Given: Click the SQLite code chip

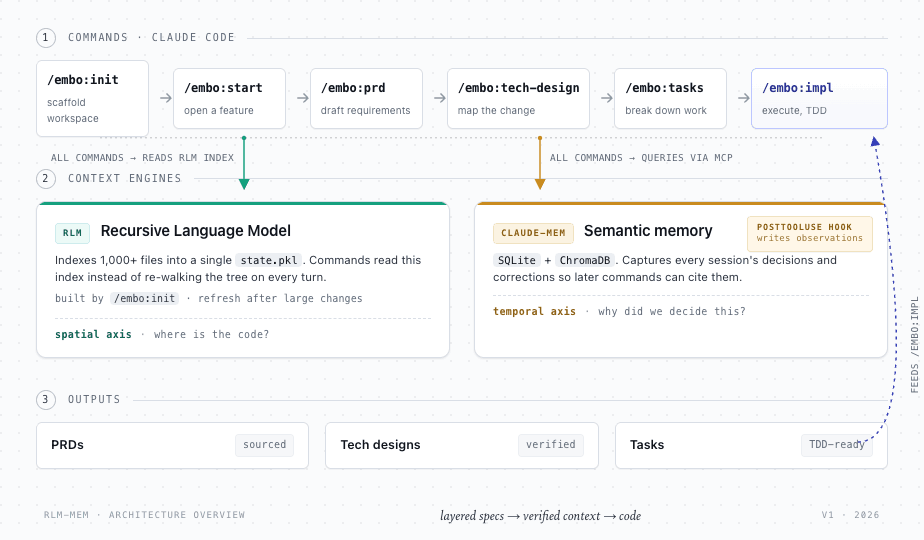Looking at the screenshot, I should click(x=517, y=260).
